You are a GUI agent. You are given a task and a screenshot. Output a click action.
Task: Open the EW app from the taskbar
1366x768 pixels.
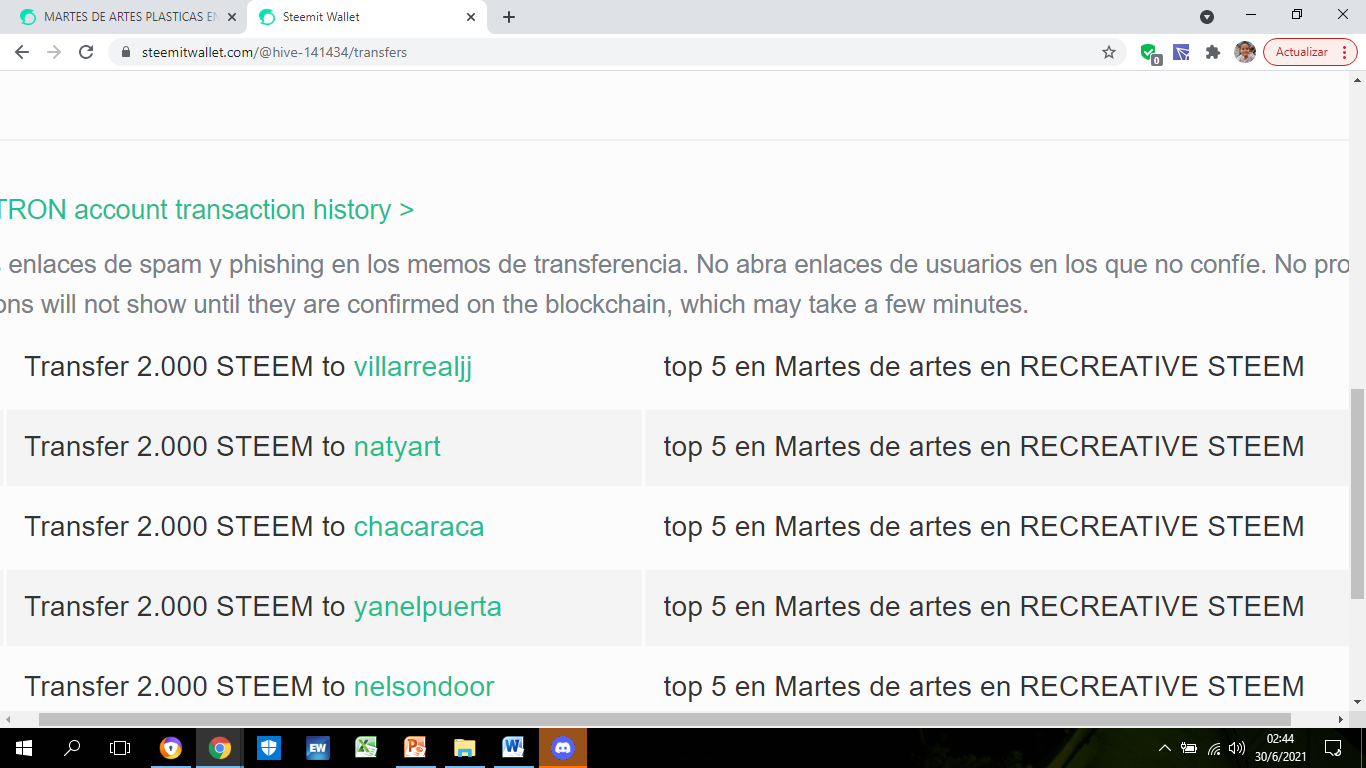pos(318,748)
